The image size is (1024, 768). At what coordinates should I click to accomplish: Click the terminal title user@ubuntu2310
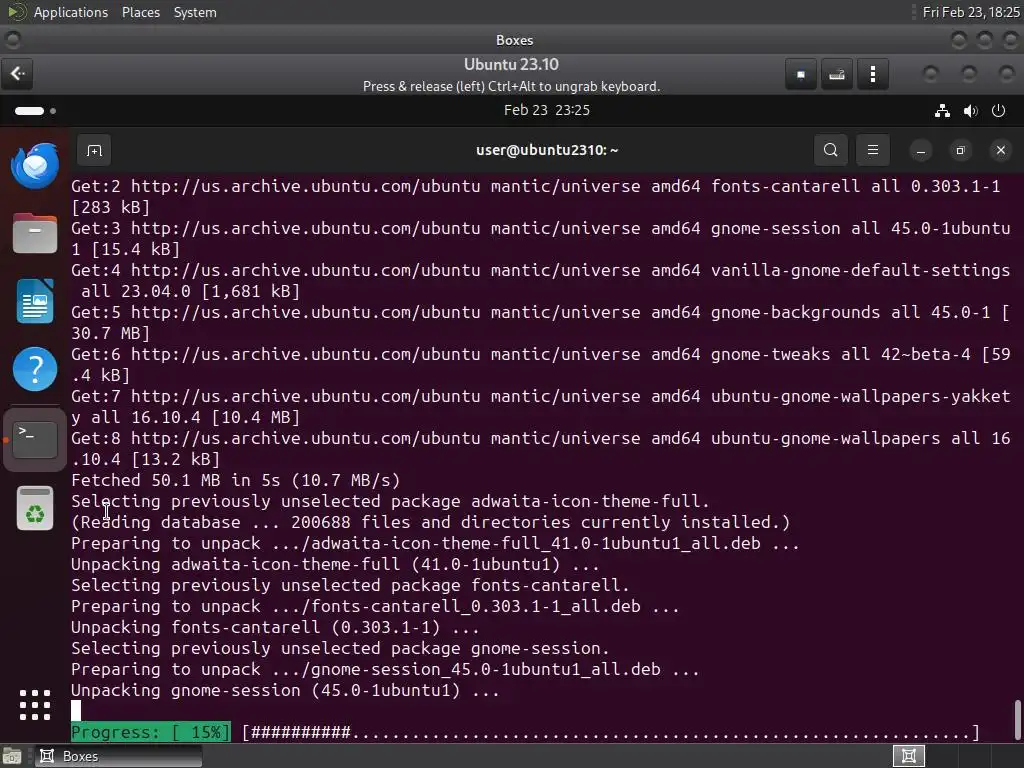(547, 150)
